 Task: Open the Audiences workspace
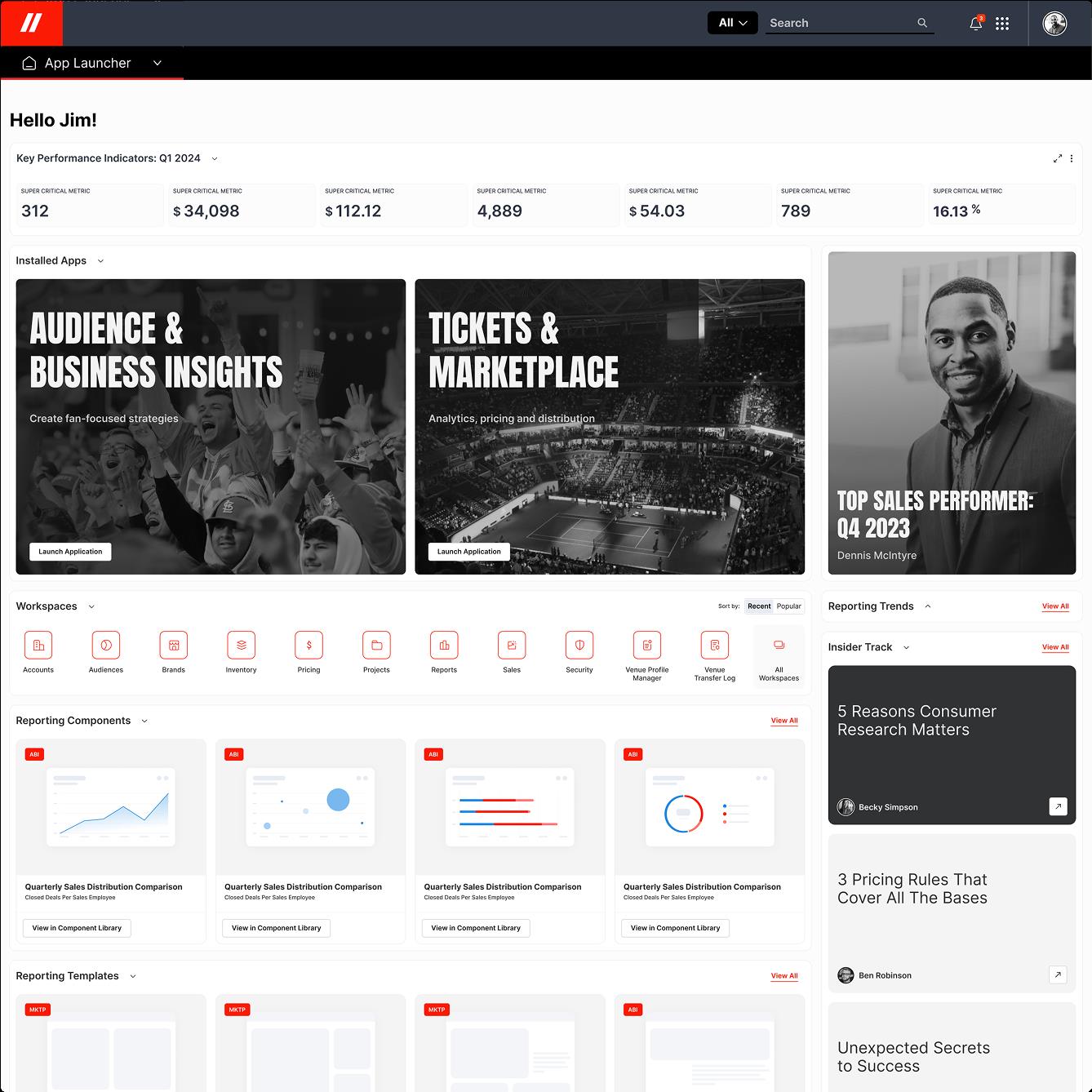coord(106,651)
